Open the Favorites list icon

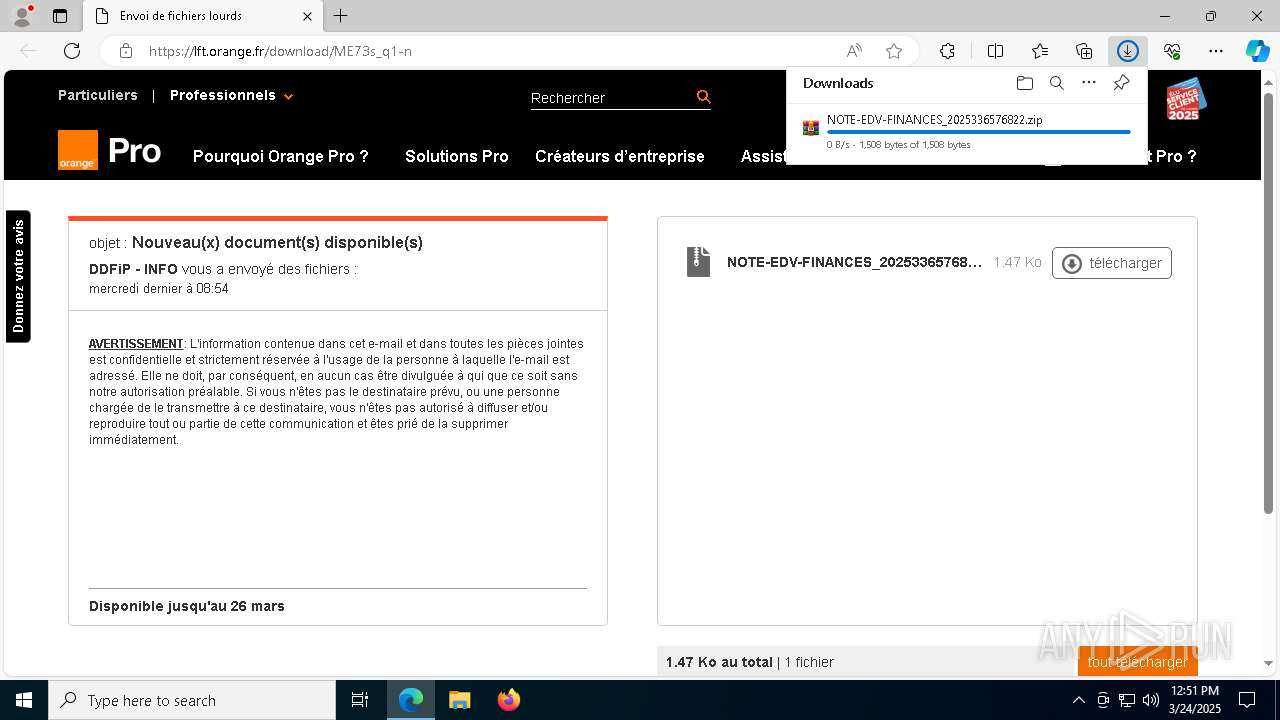point(1040,51)
